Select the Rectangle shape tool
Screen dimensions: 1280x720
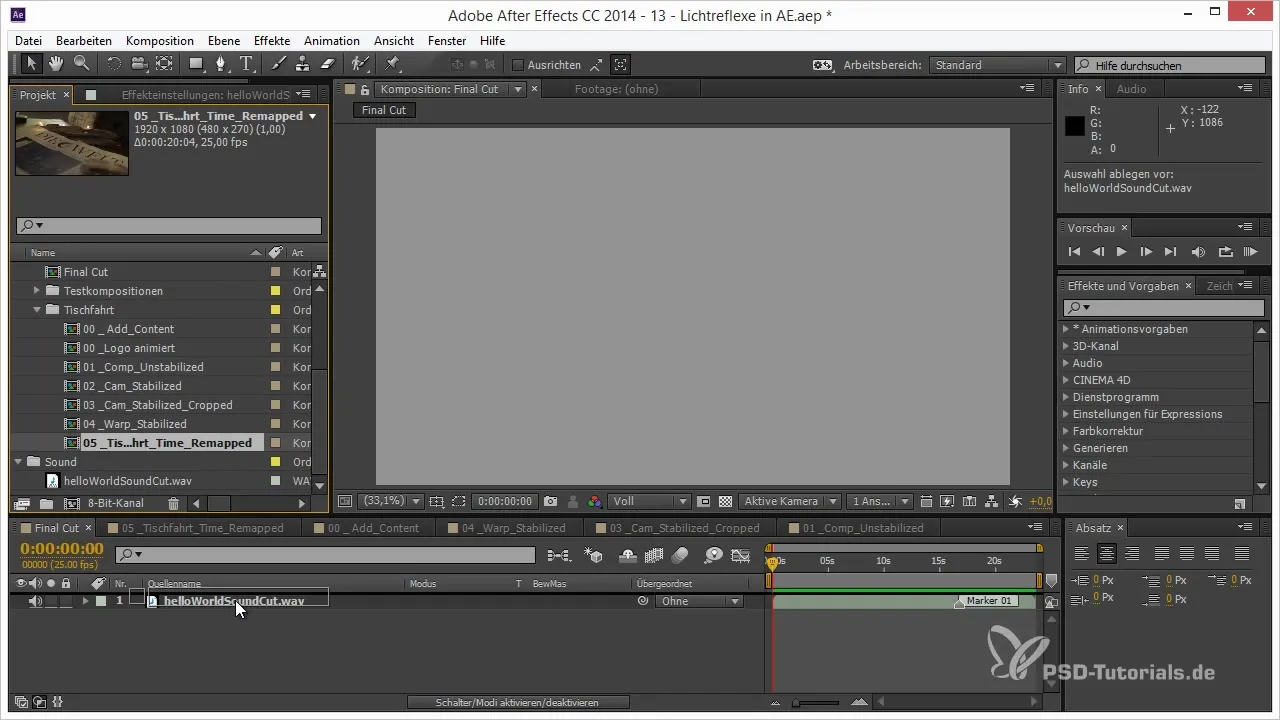pyautogui.click(x=197, y=64)
